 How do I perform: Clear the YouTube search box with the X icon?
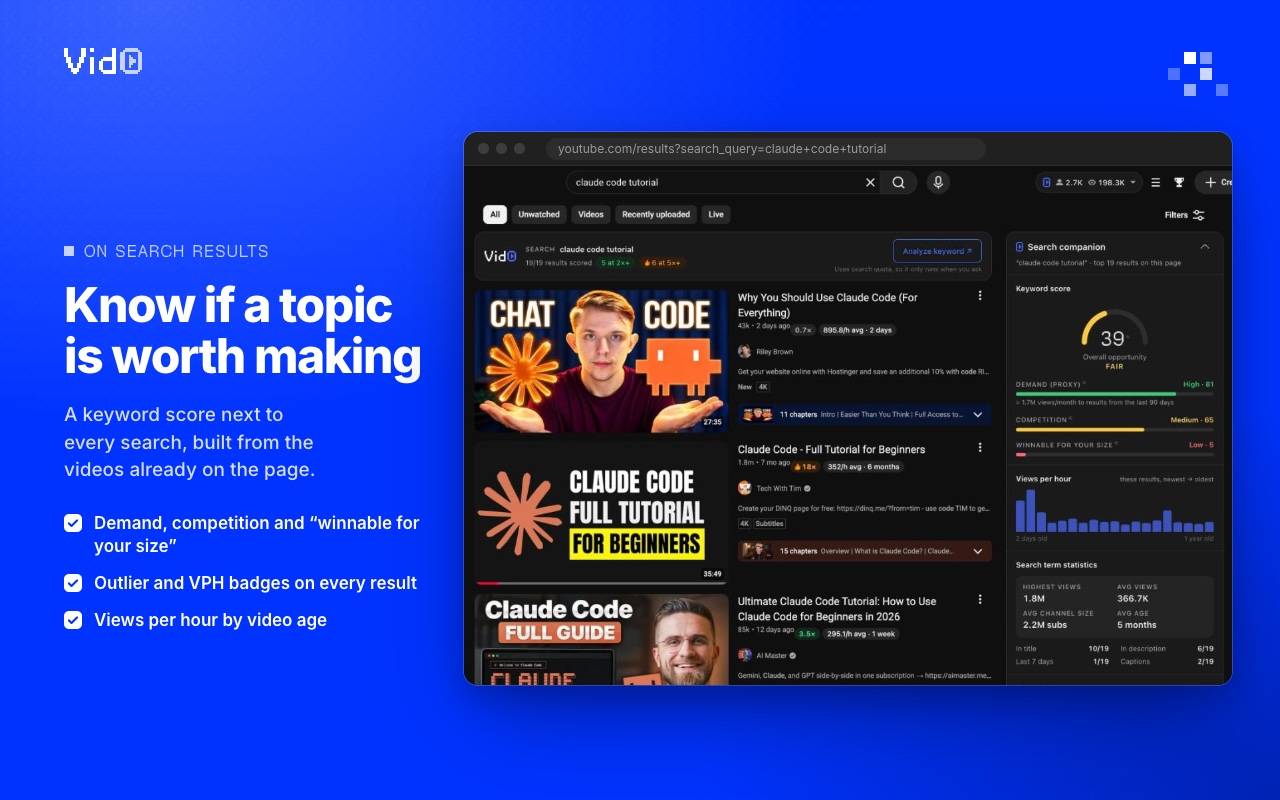pos(870,182)
